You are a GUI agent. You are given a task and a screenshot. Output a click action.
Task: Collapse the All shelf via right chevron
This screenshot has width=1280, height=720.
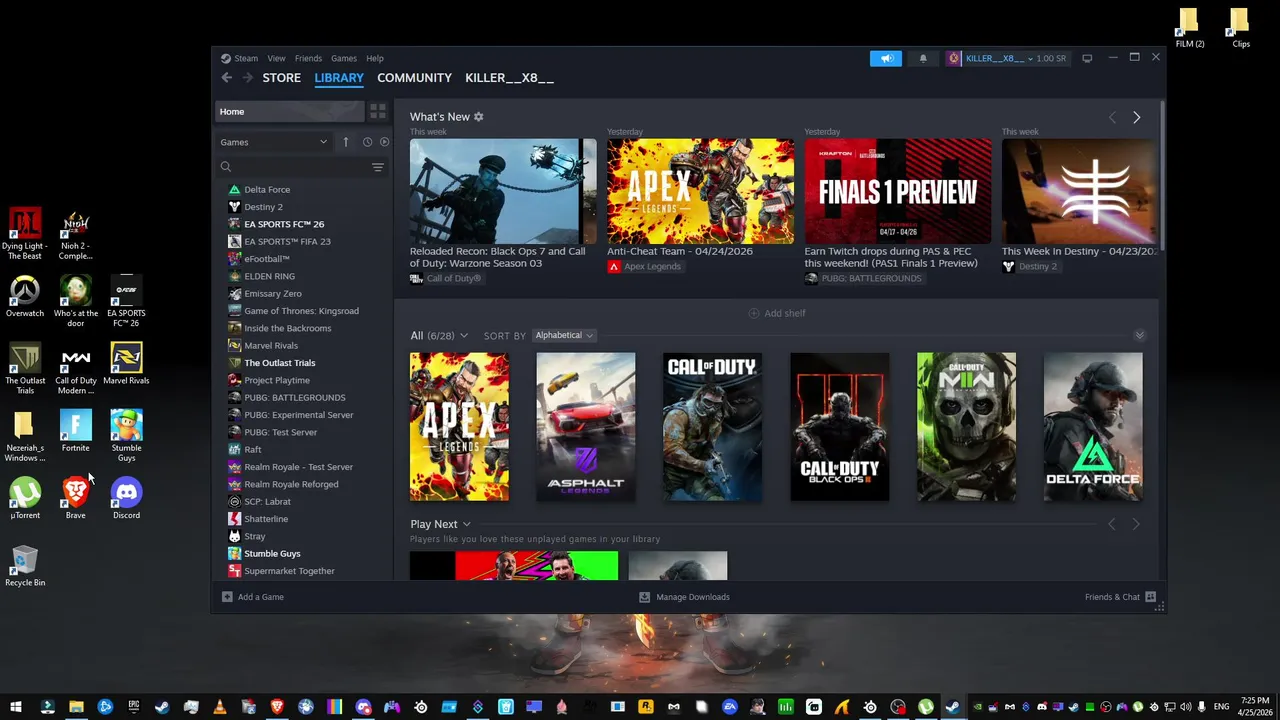[1139, 335]
